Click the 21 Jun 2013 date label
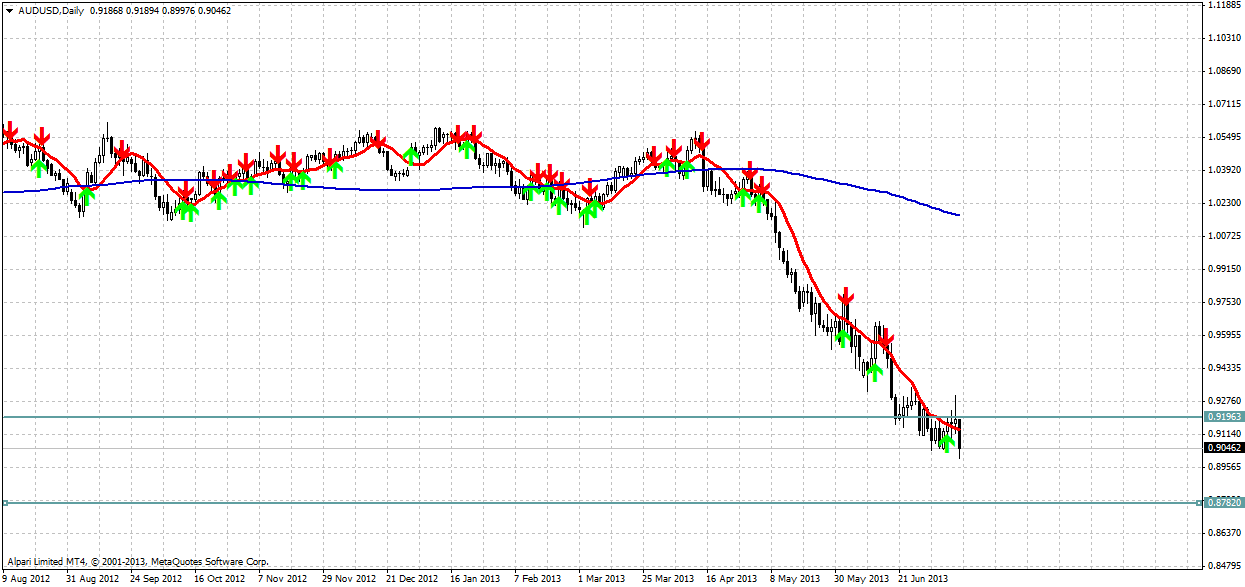 pyautogui.click(x=923, y=579)
